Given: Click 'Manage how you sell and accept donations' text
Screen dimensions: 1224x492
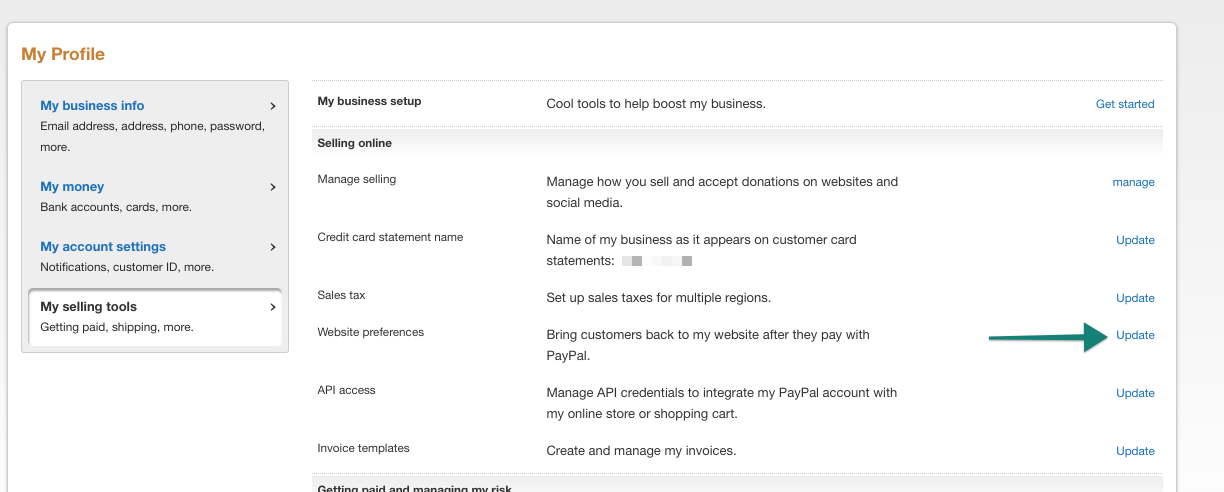Looking at the screenshot, I should tap(722, 192).
